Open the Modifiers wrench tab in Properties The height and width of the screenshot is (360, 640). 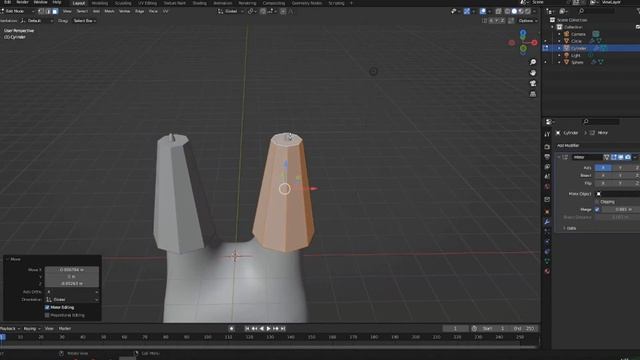tap(547, 222)
